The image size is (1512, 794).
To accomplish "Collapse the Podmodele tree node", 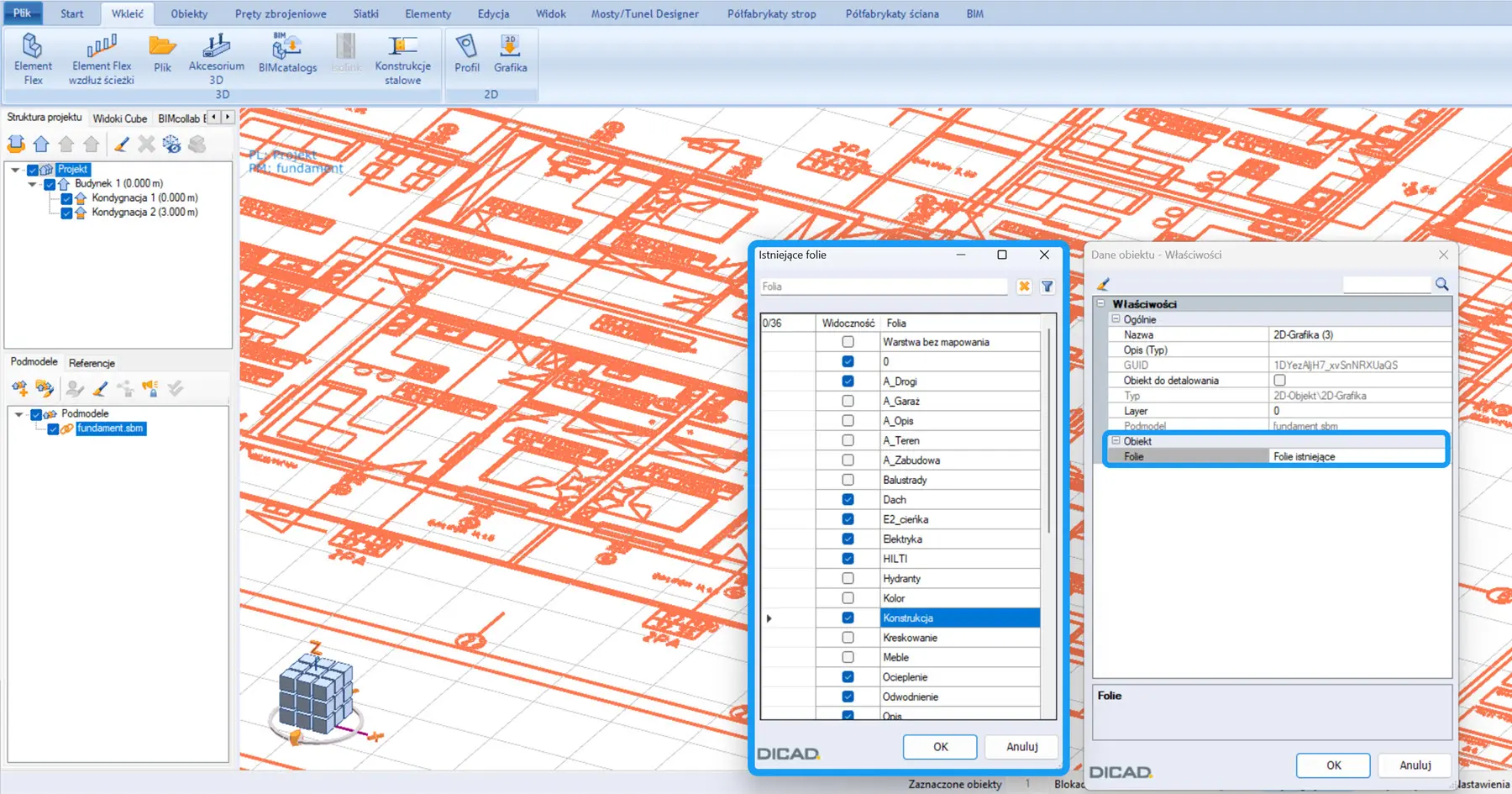I will click(18, 414).
